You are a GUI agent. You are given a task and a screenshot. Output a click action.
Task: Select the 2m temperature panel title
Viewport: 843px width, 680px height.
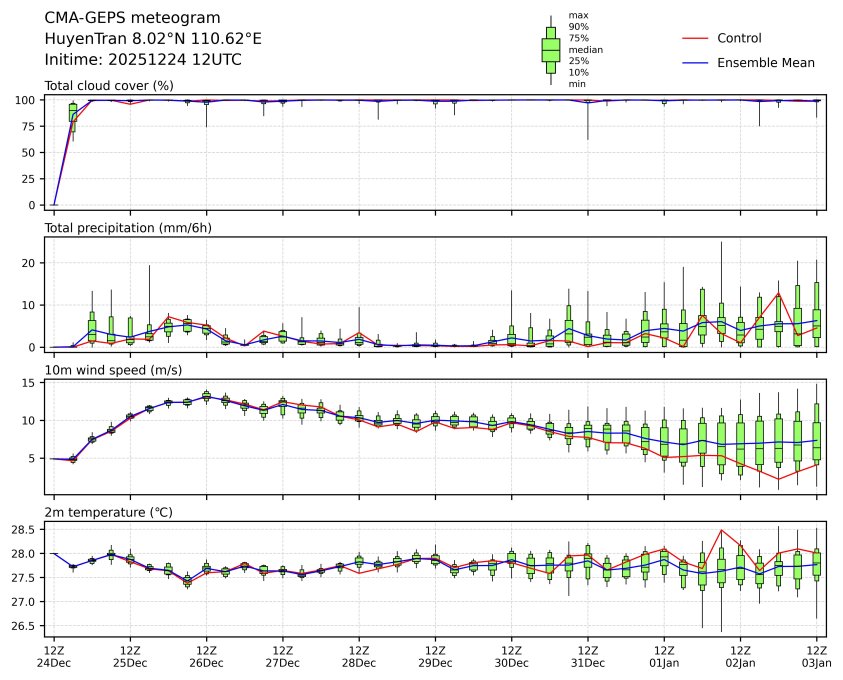point(109,512)
